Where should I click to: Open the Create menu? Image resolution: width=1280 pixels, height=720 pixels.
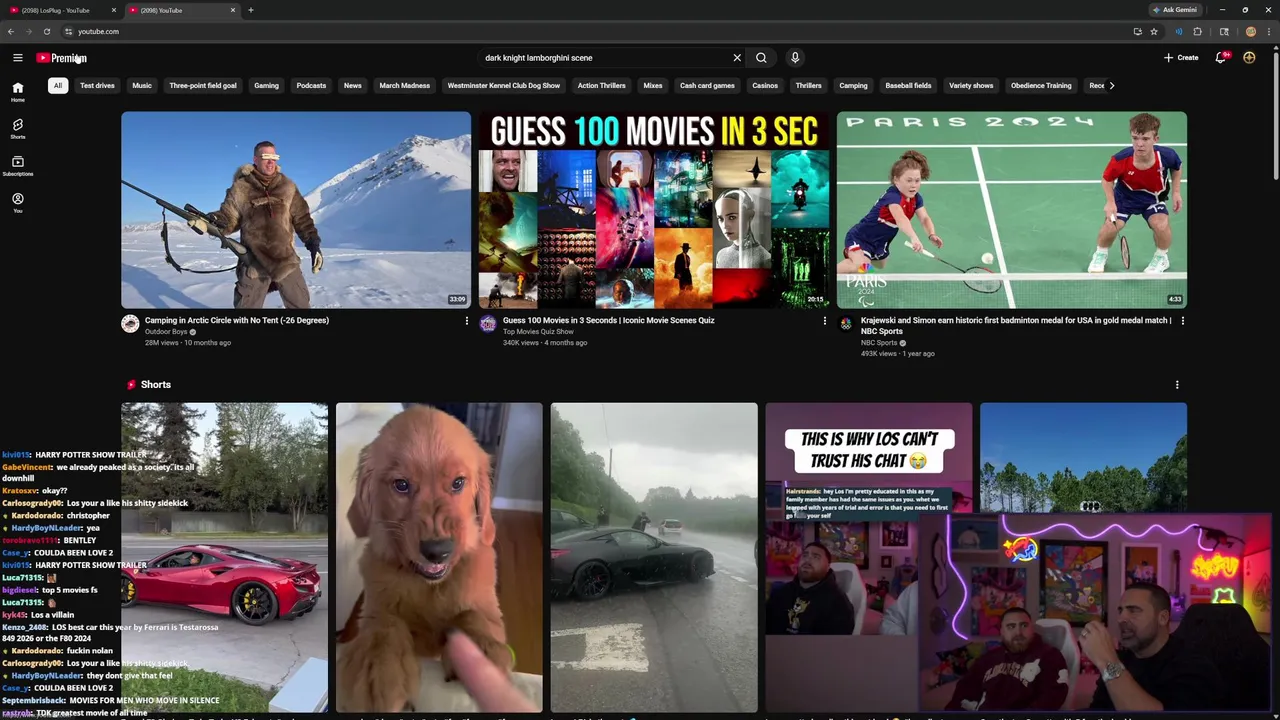[1181, 58]
